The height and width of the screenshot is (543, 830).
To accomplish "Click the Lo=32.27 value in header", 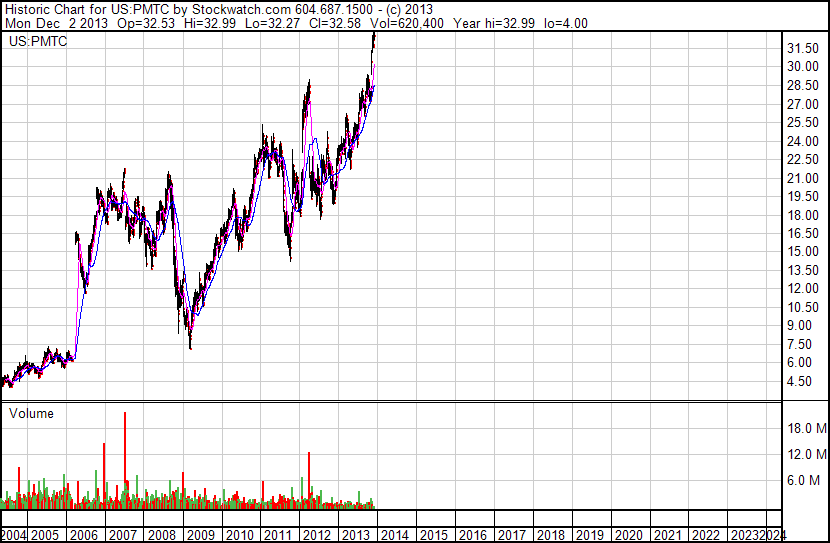I will [x=272, y=23].
